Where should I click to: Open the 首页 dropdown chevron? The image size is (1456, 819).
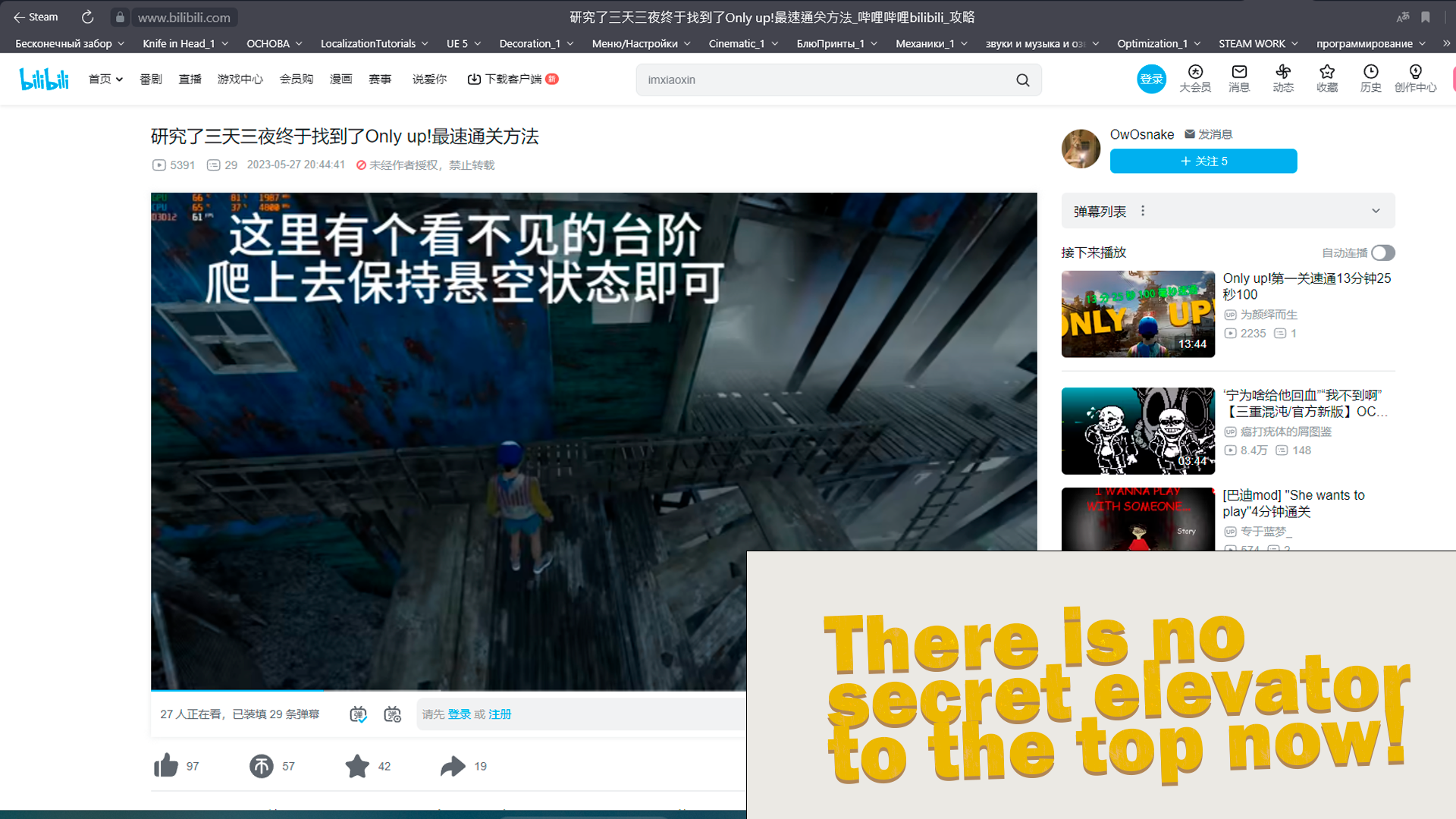click(x=120, y=79)
